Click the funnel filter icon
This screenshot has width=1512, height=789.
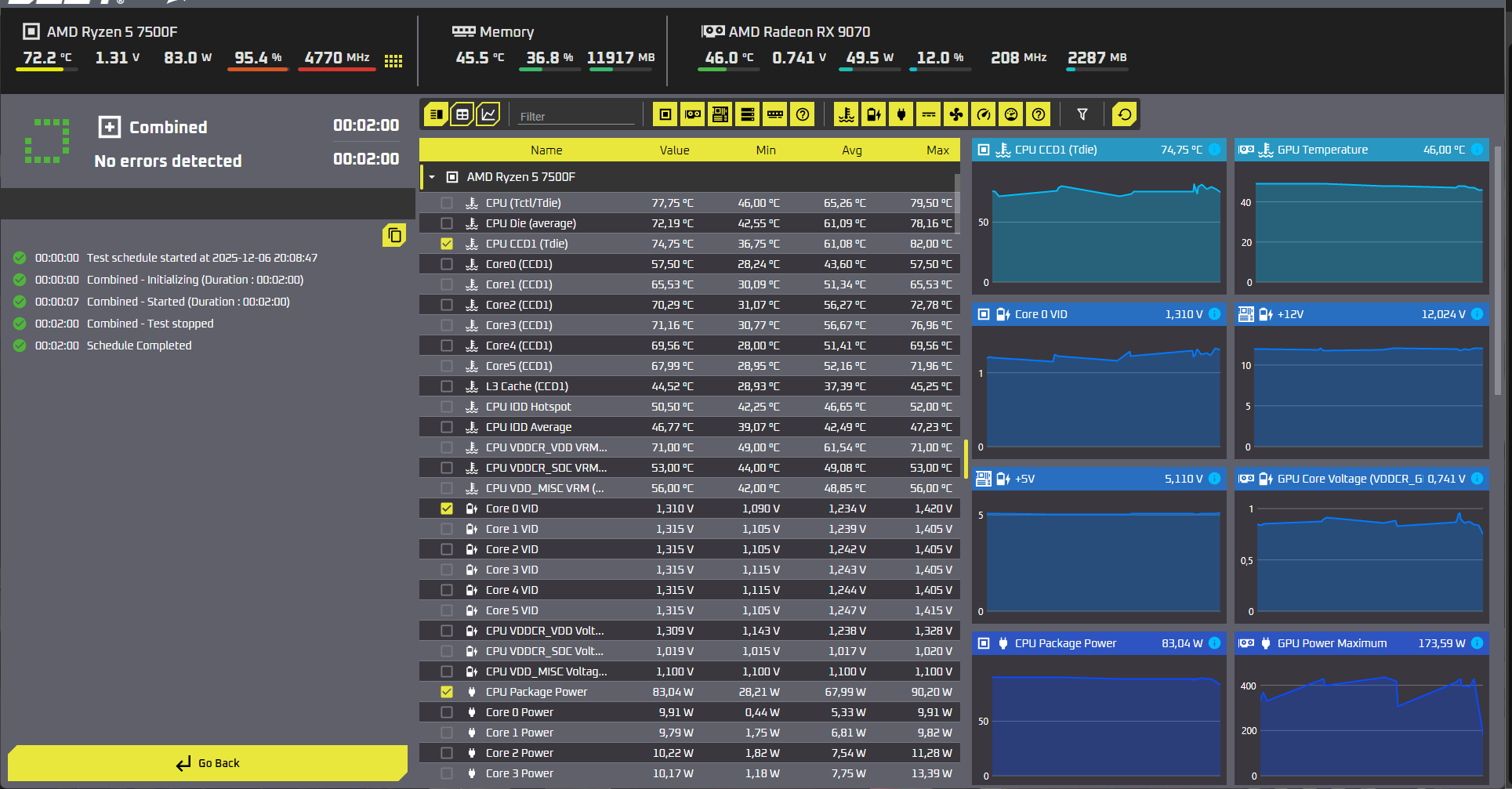coord(1082,114)
